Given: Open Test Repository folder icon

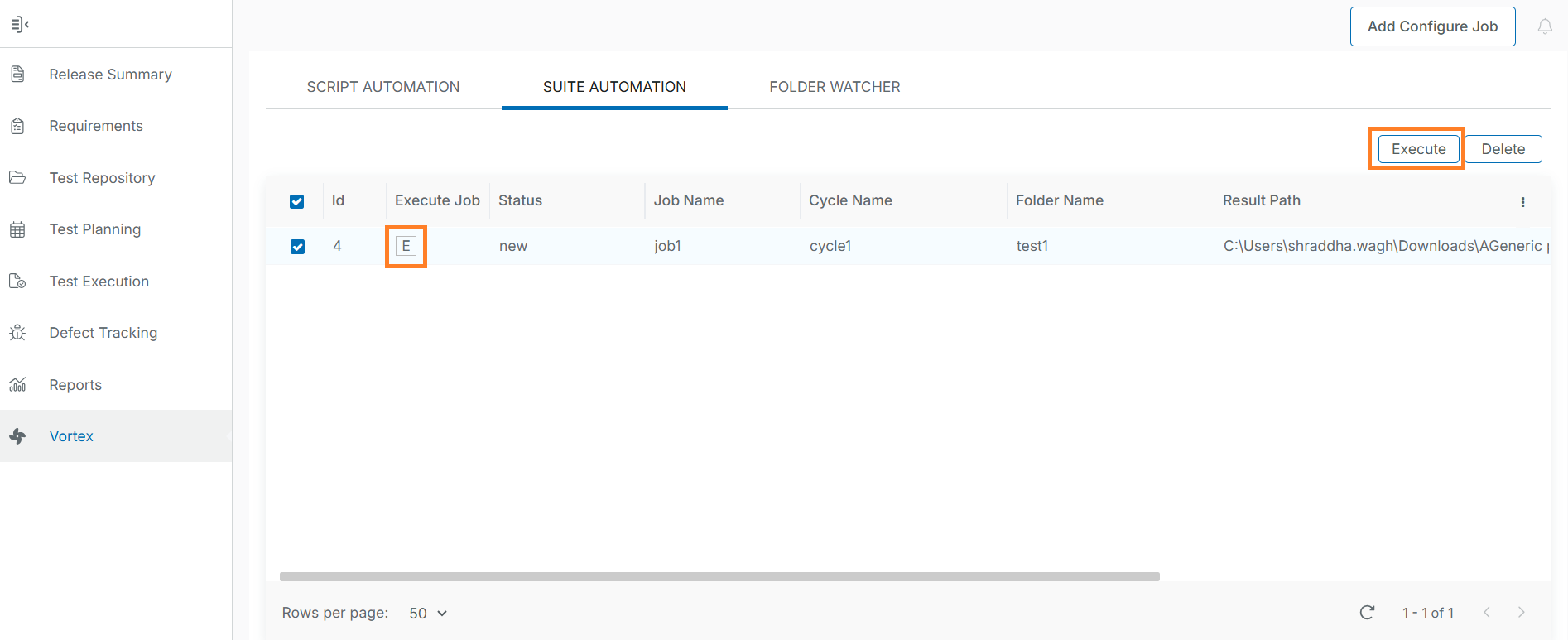Looking at the screenshot, I should click(17, 178).
